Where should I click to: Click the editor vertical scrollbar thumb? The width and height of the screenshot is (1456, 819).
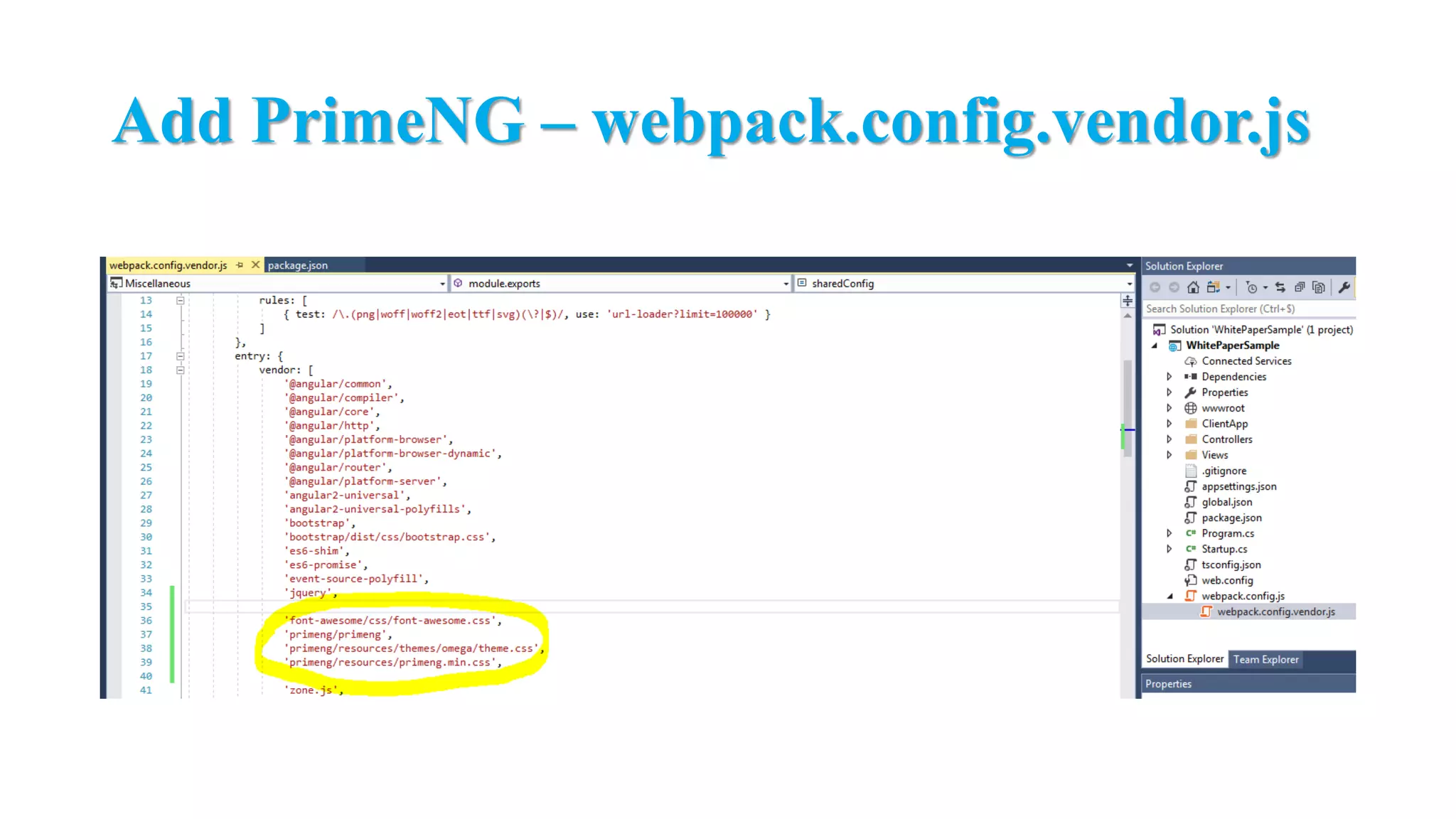tap(1128, 409)
